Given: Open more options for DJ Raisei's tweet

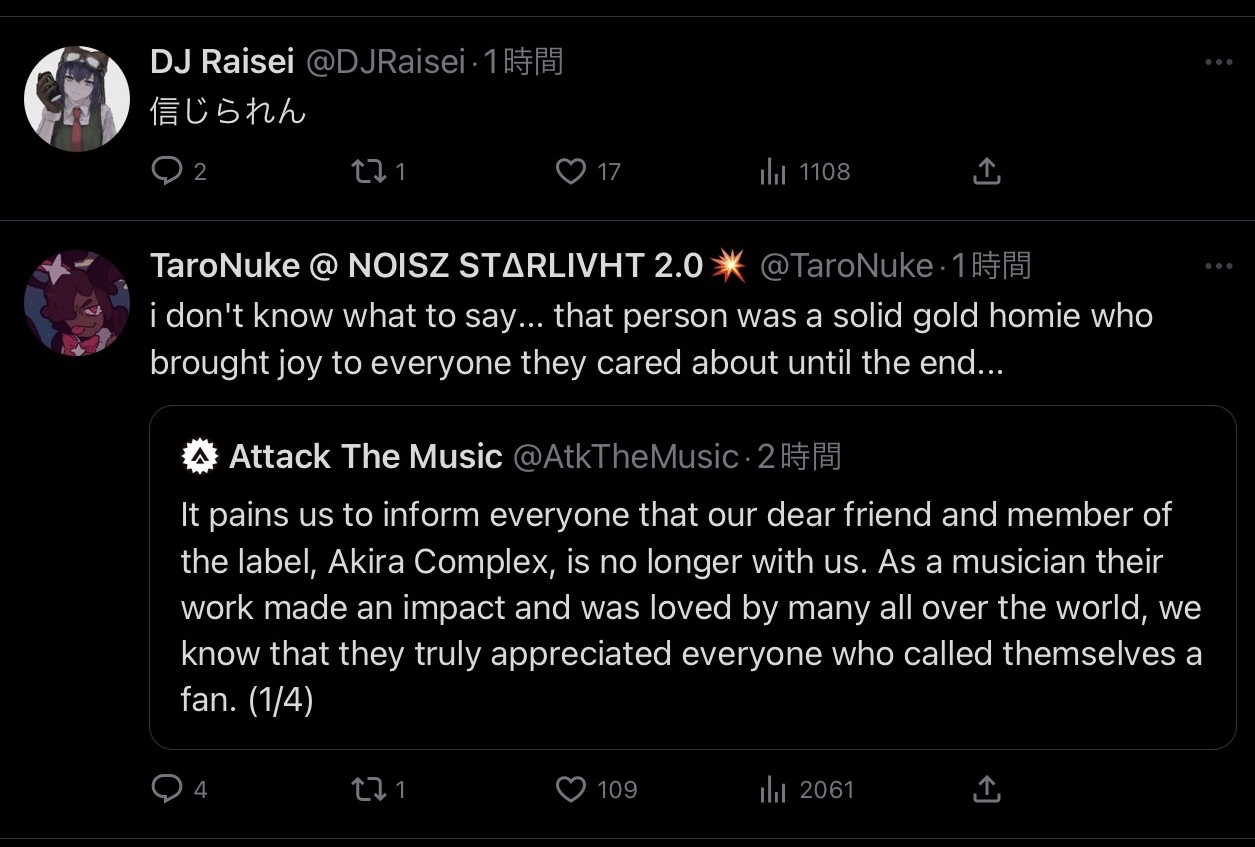Looking at the screenshot, I should 1218,63.
